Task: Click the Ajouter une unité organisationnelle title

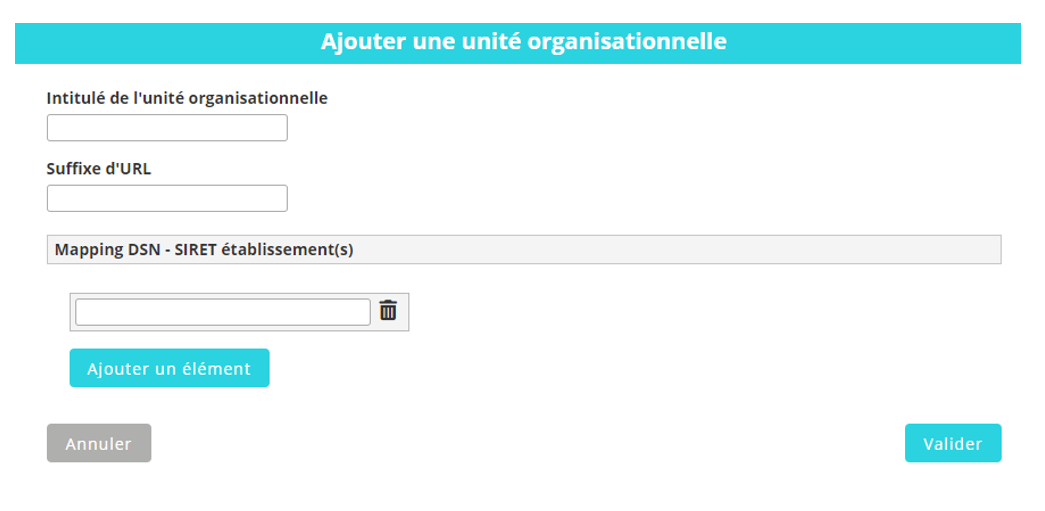Action: (x=523, y=42)
